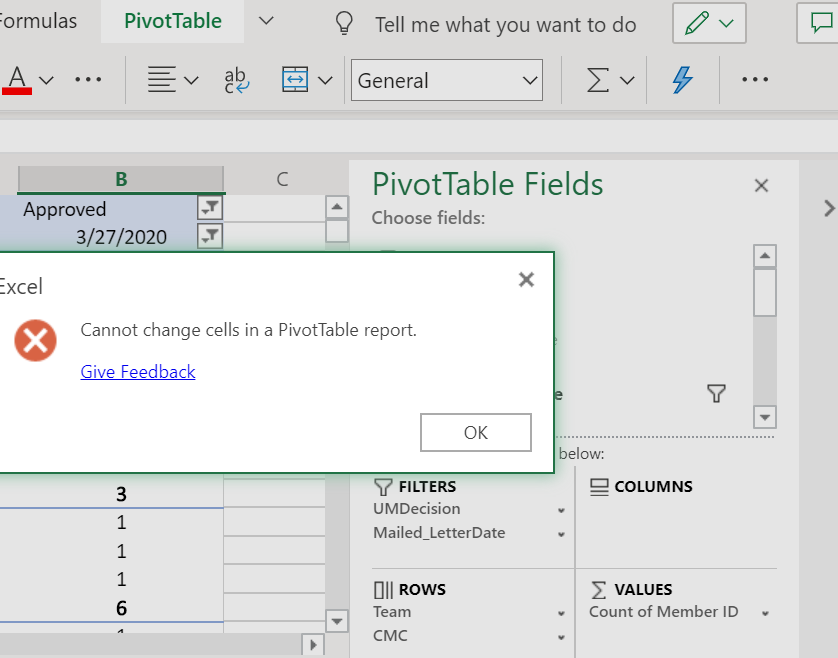Open Team field dropdown in Rows
Viewport: 838px width, 658px height.
point(561,613)
